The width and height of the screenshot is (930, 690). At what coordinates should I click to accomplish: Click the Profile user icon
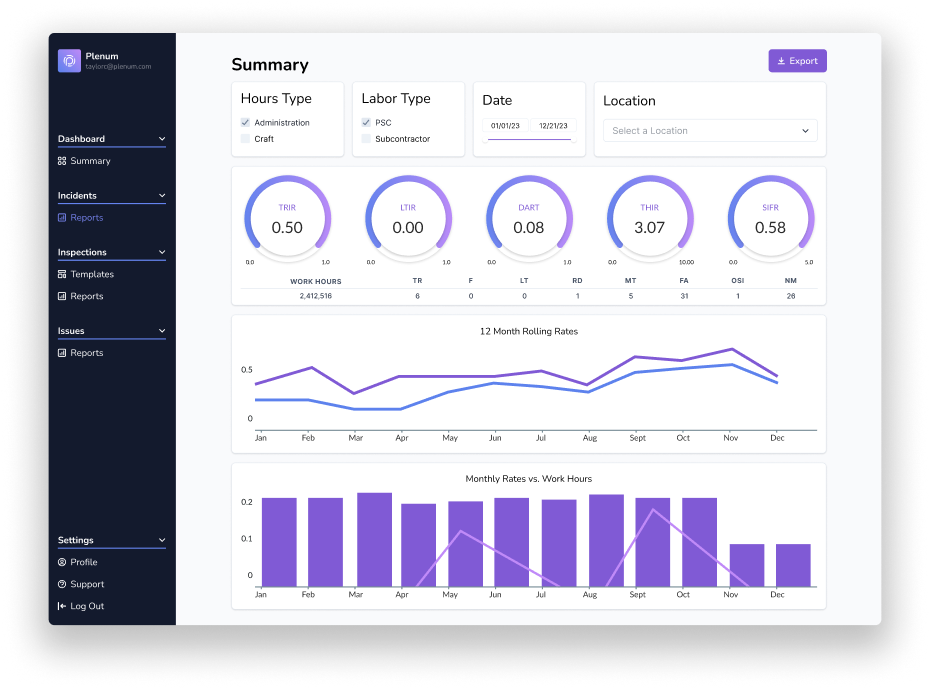pos(62,562)
